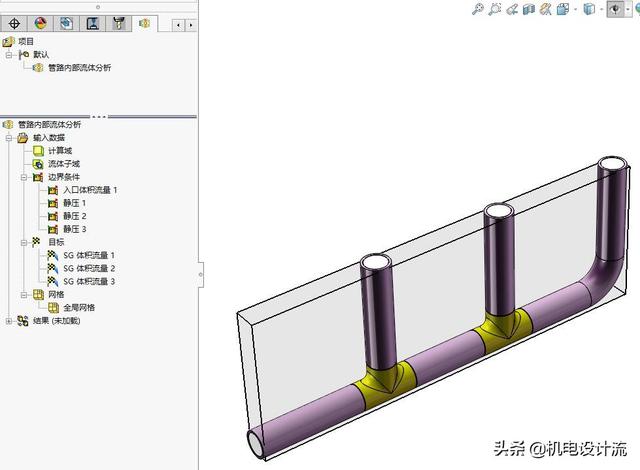
Task: Click the 计算域 computational domain icon
Action: click(38, 151)
